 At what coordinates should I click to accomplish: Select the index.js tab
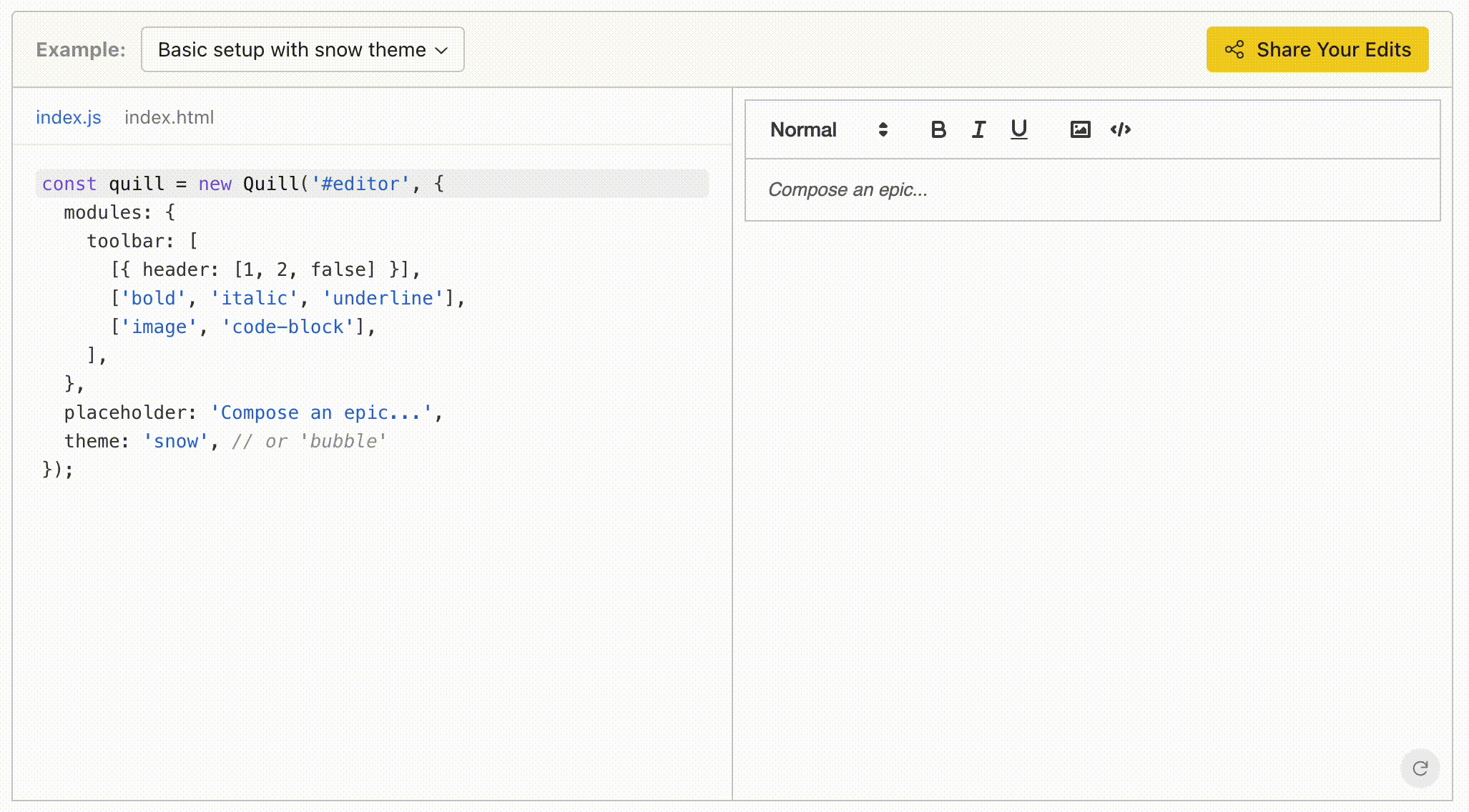tap(69, 117)
